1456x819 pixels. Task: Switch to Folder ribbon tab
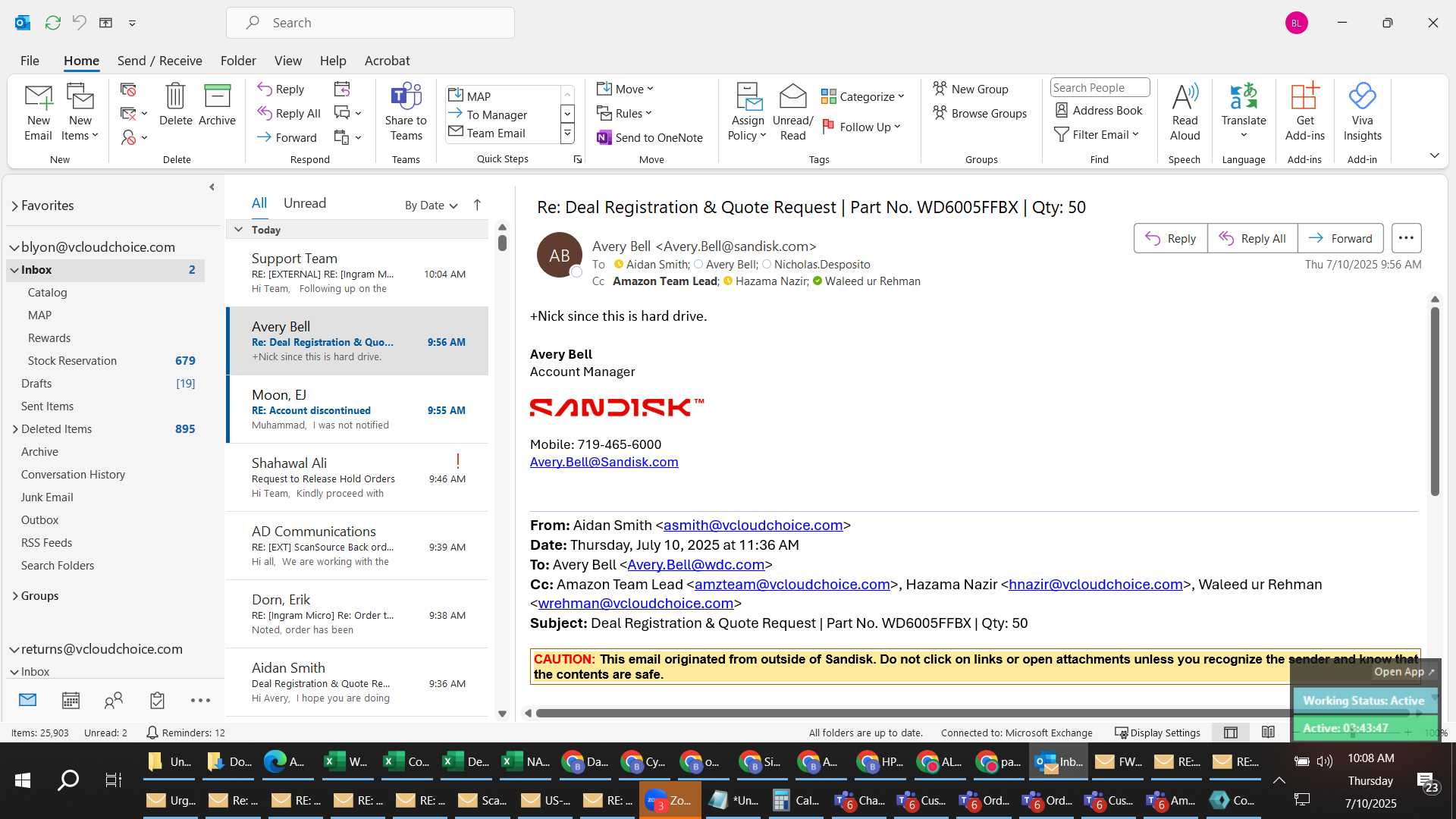click(238, 61)
